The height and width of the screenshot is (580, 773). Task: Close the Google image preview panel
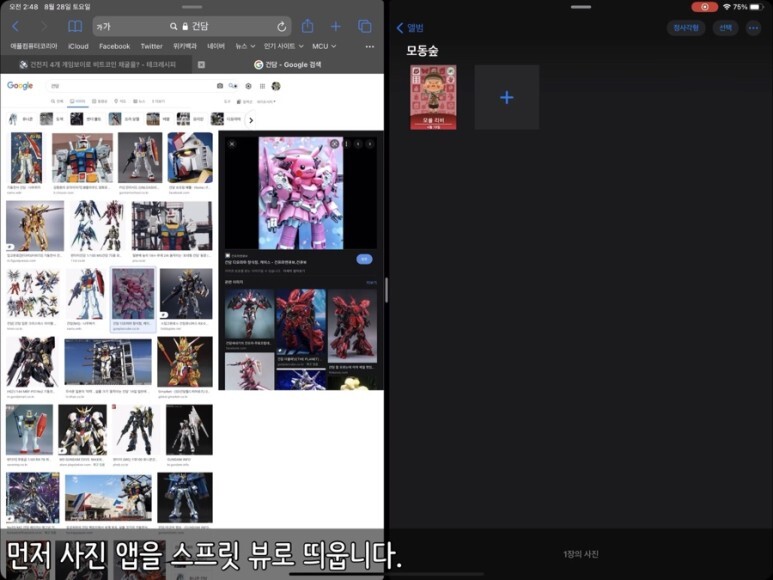click(232, 144)
